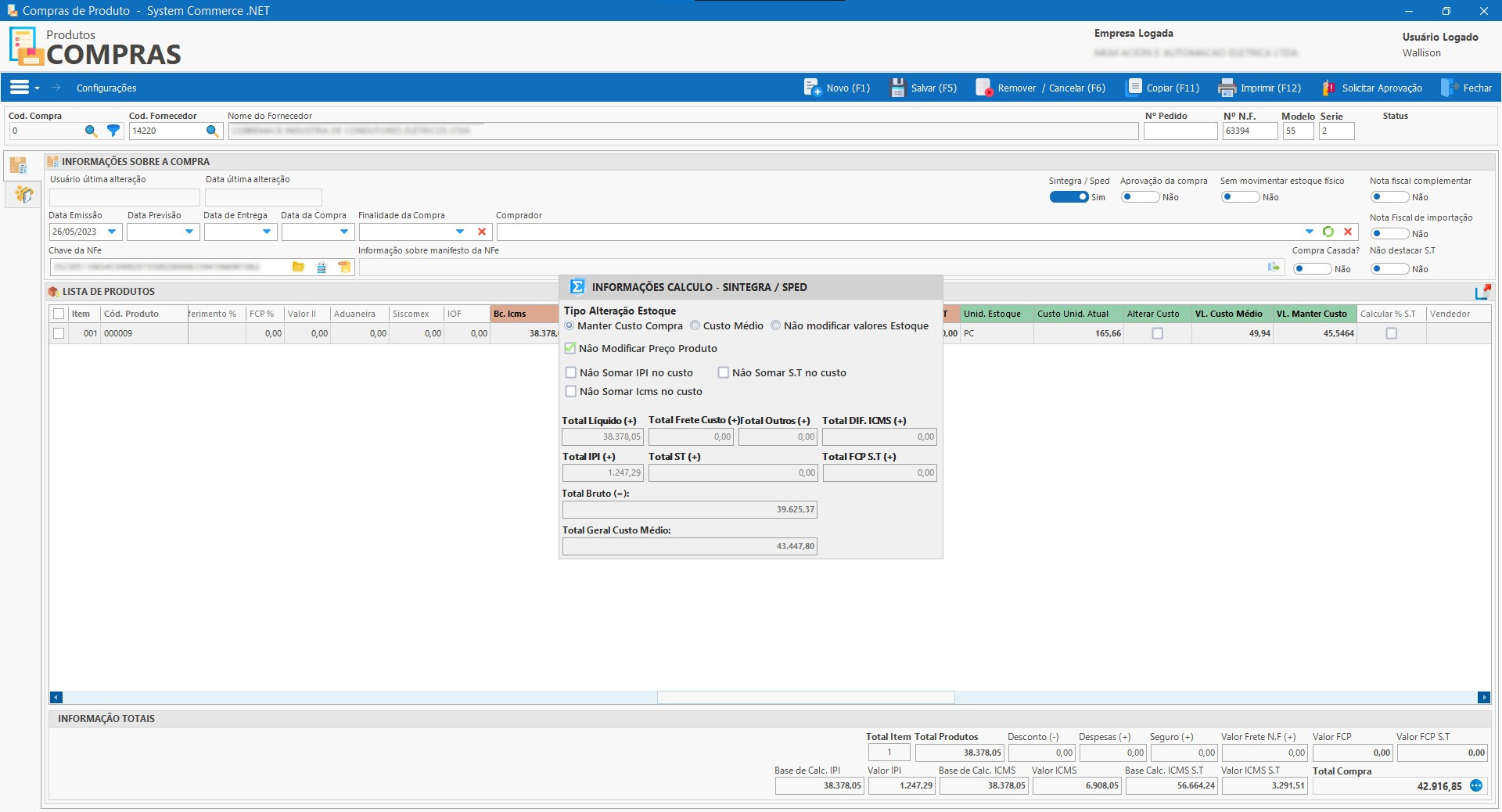1502x812 pixels.
Task: Toggle the Sintegra / Sped switch
Action: point(1069,197)
